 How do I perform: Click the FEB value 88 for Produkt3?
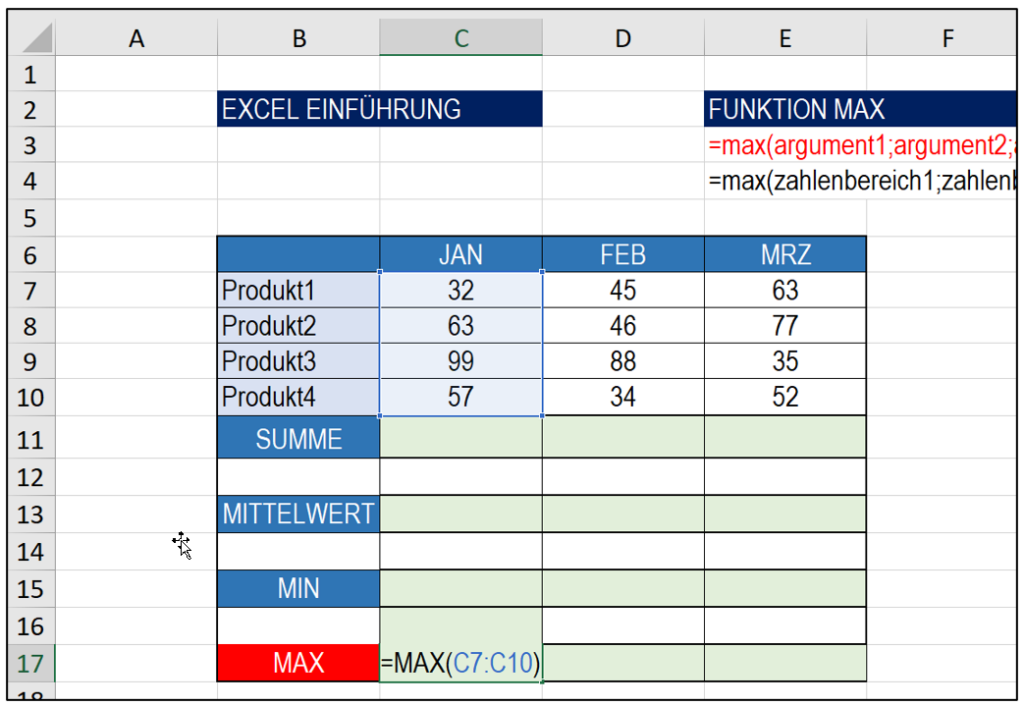[623, 361]
